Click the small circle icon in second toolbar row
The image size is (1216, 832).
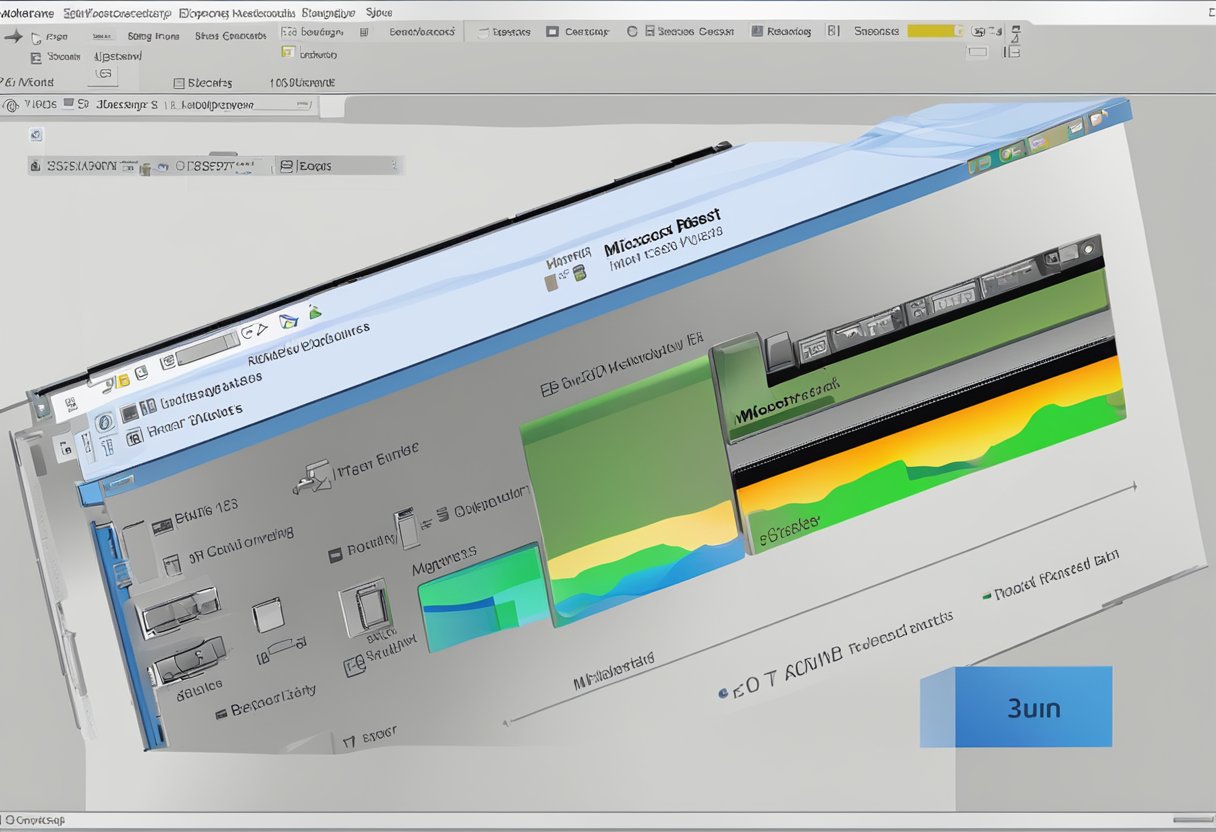[x=12, y=104]
